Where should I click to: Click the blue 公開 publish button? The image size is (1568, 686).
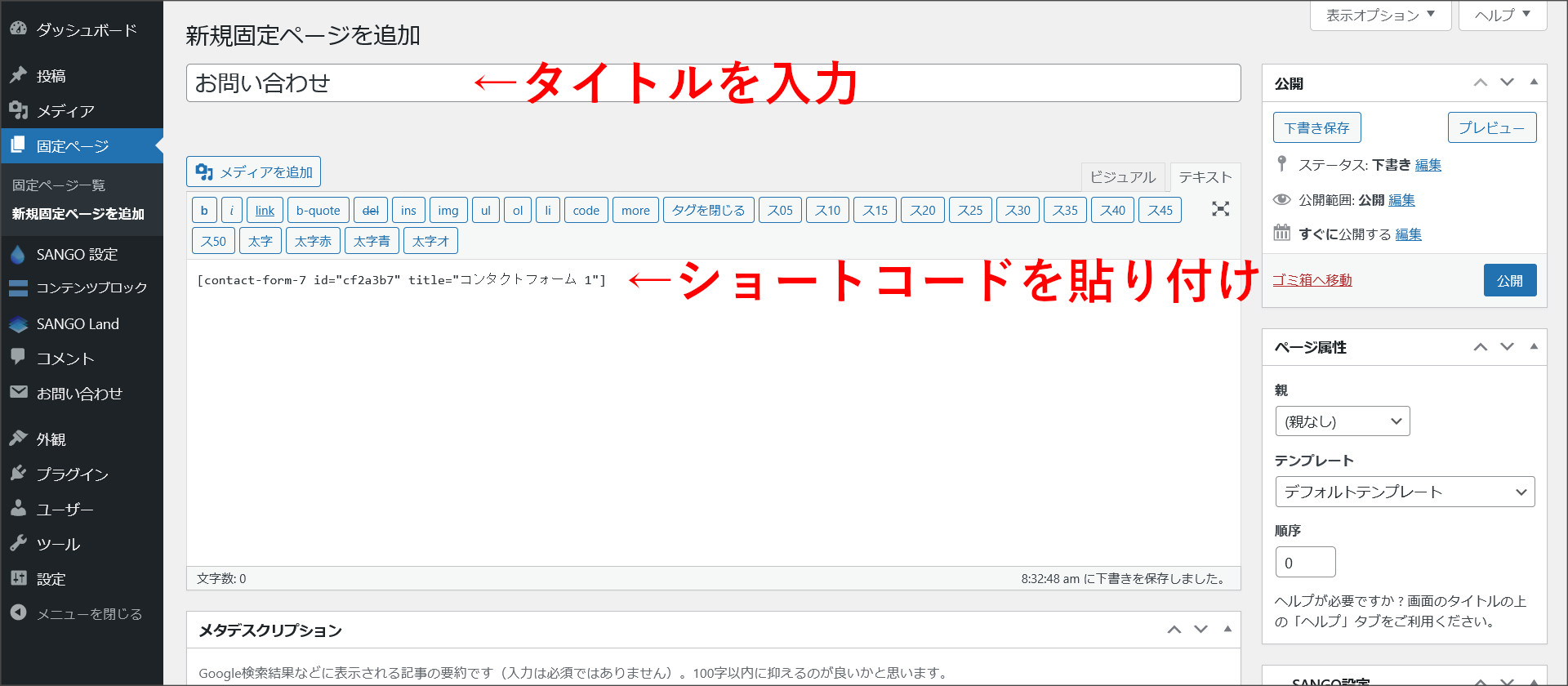[1509, 280]
